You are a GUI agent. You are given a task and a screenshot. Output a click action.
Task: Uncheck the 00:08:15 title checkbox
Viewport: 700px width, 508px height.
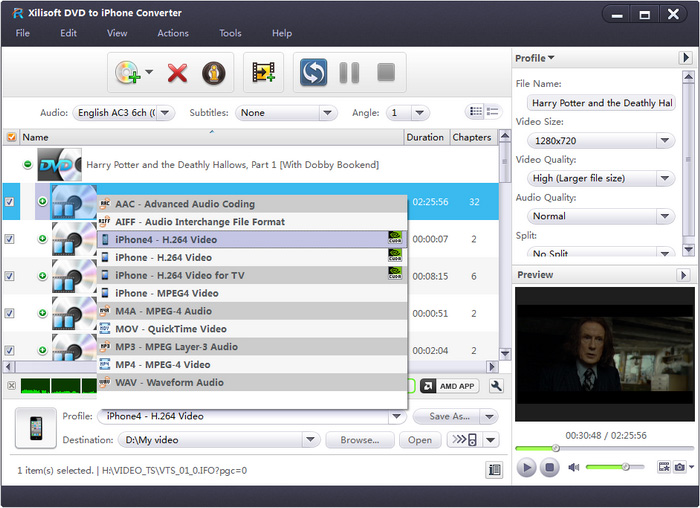[9, 276]
